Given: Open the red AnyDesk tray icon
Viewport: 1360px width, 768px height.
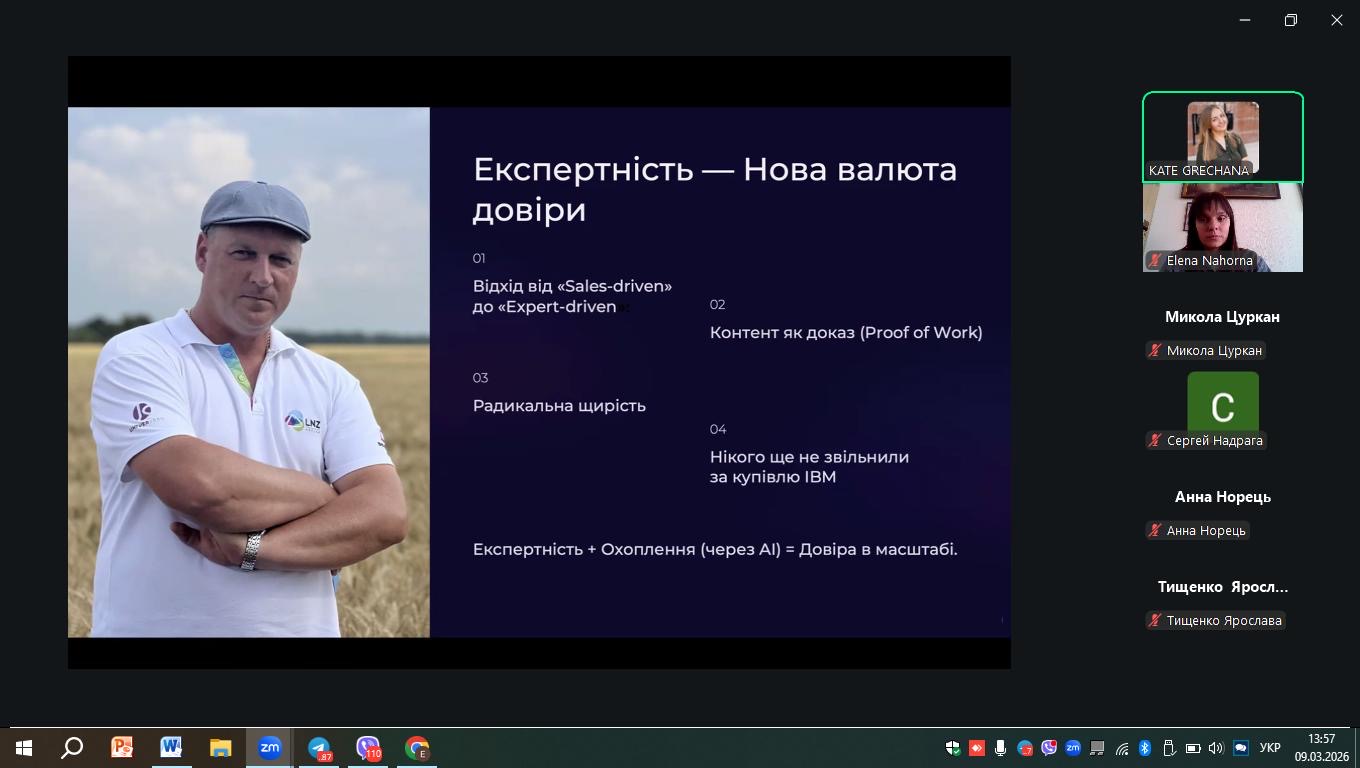Looking at the screenshot, I should [x=977, y=748].
